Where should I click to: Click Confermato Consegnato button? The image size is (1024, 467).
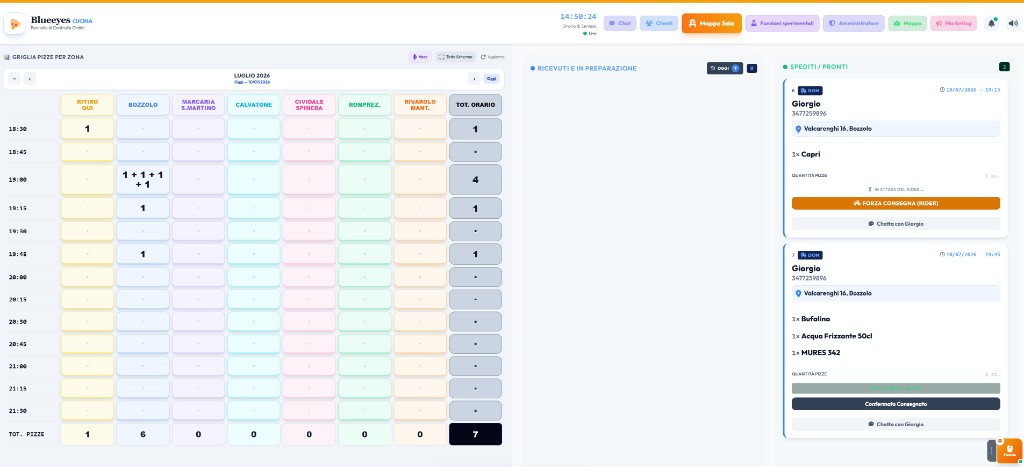[895, 404]
